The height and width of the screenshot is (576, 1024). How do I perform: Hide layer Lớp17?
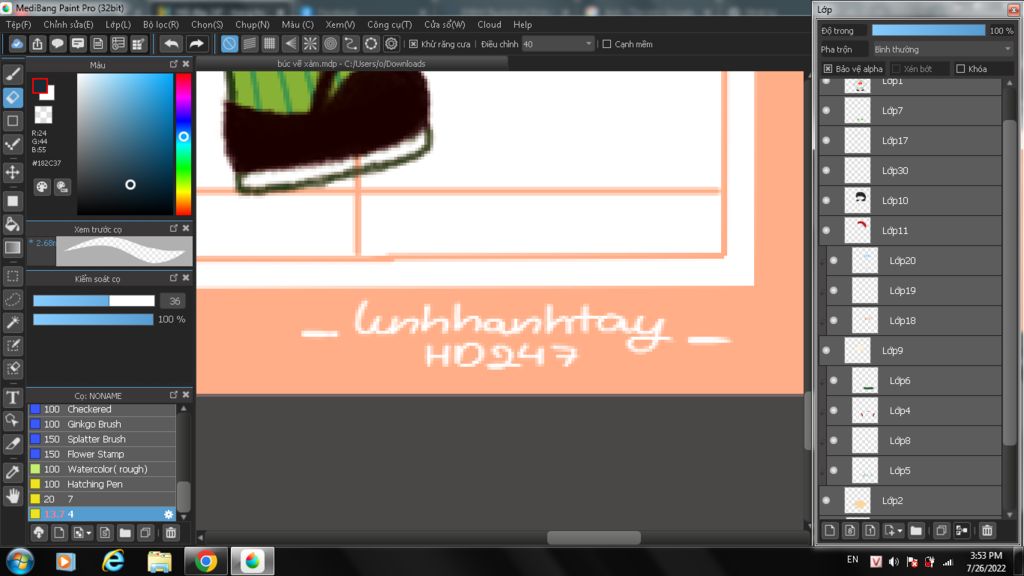pos(826,140)
